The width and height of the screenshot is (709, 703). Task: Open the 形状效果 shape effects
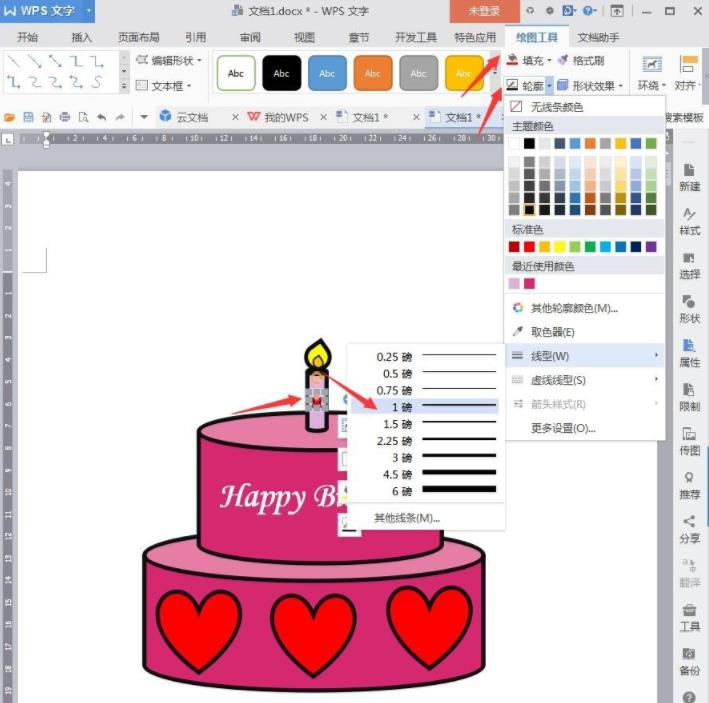tap(590, 85)
